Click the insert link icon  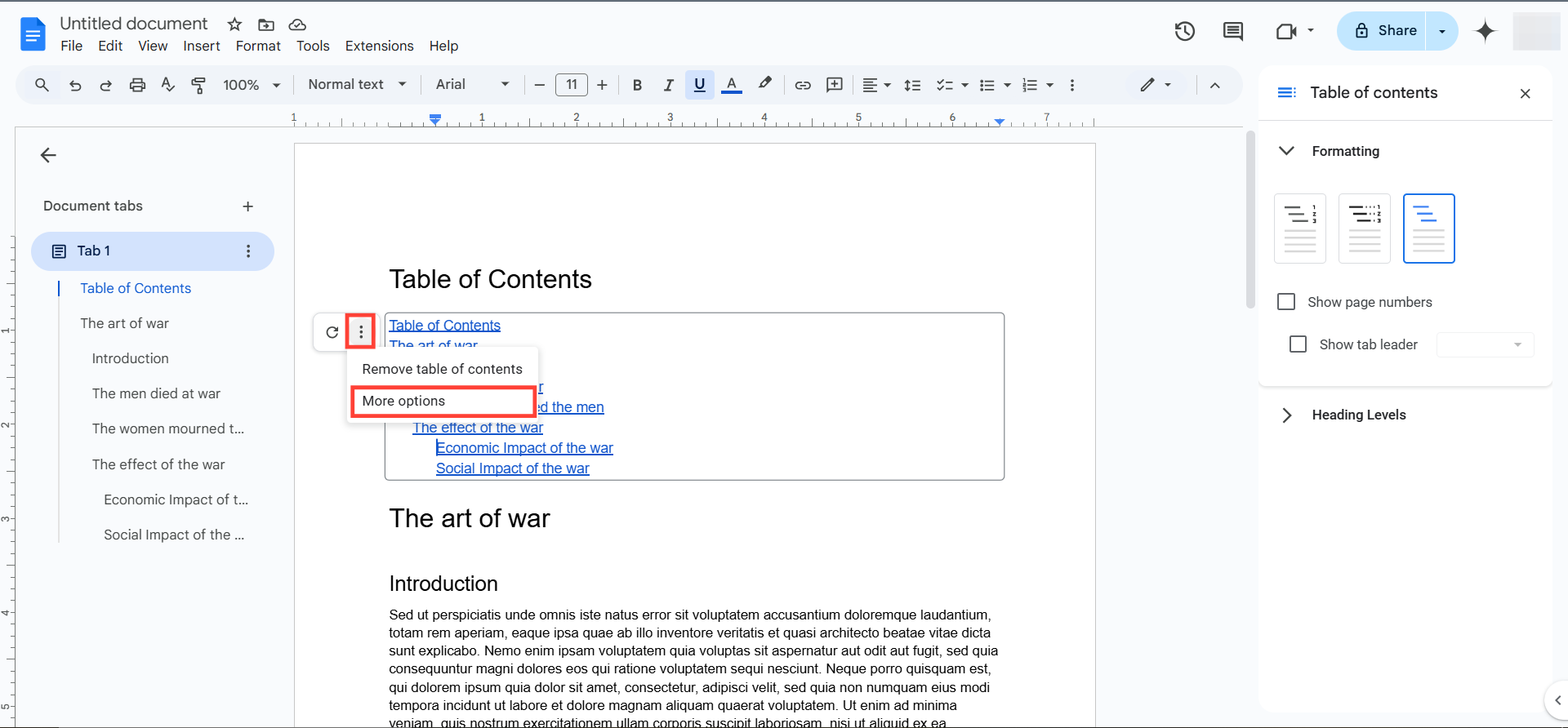(803, 85)
